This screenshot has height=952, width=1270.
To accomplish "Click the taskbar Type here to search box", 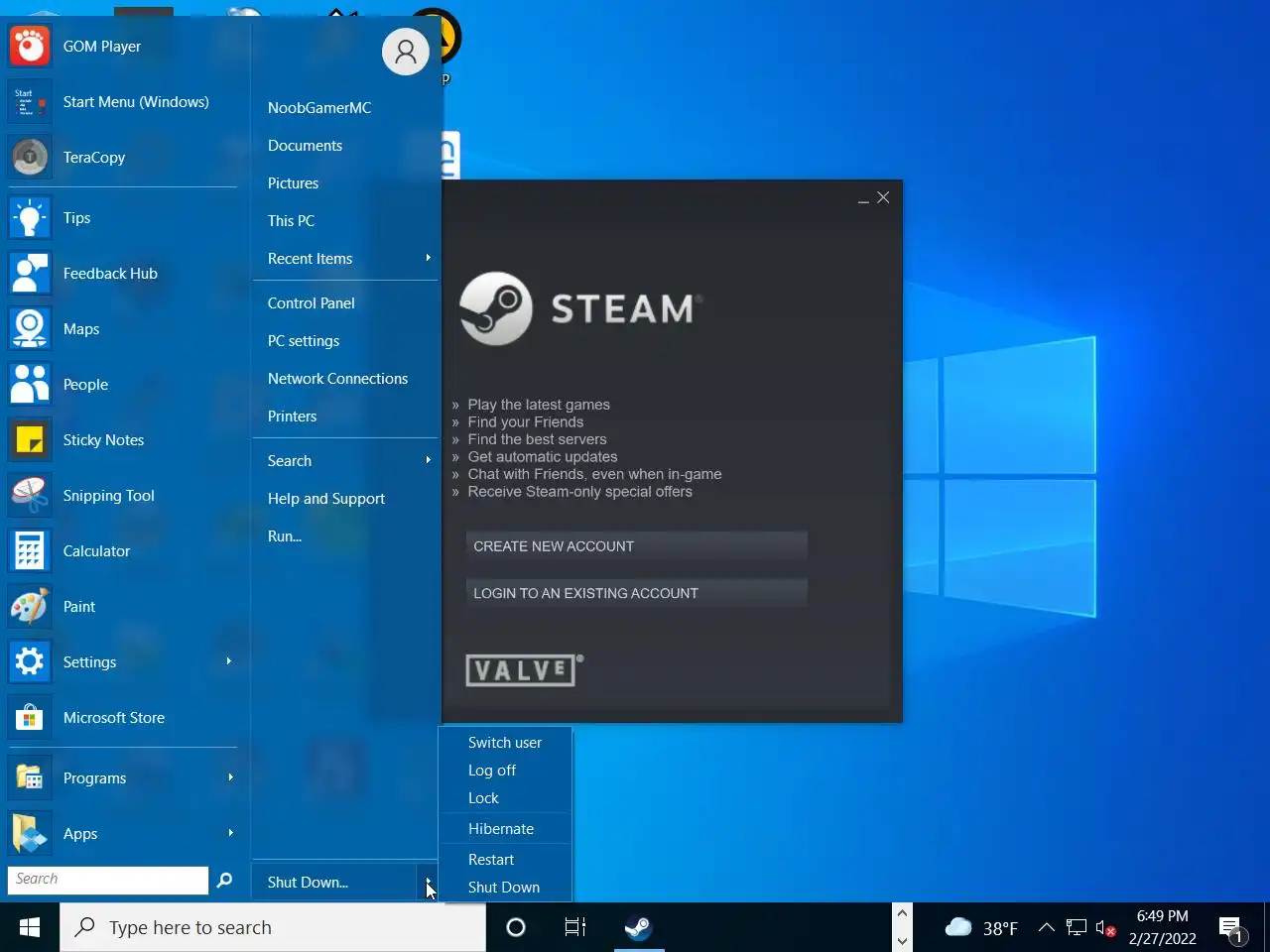I will pos(273,927).
